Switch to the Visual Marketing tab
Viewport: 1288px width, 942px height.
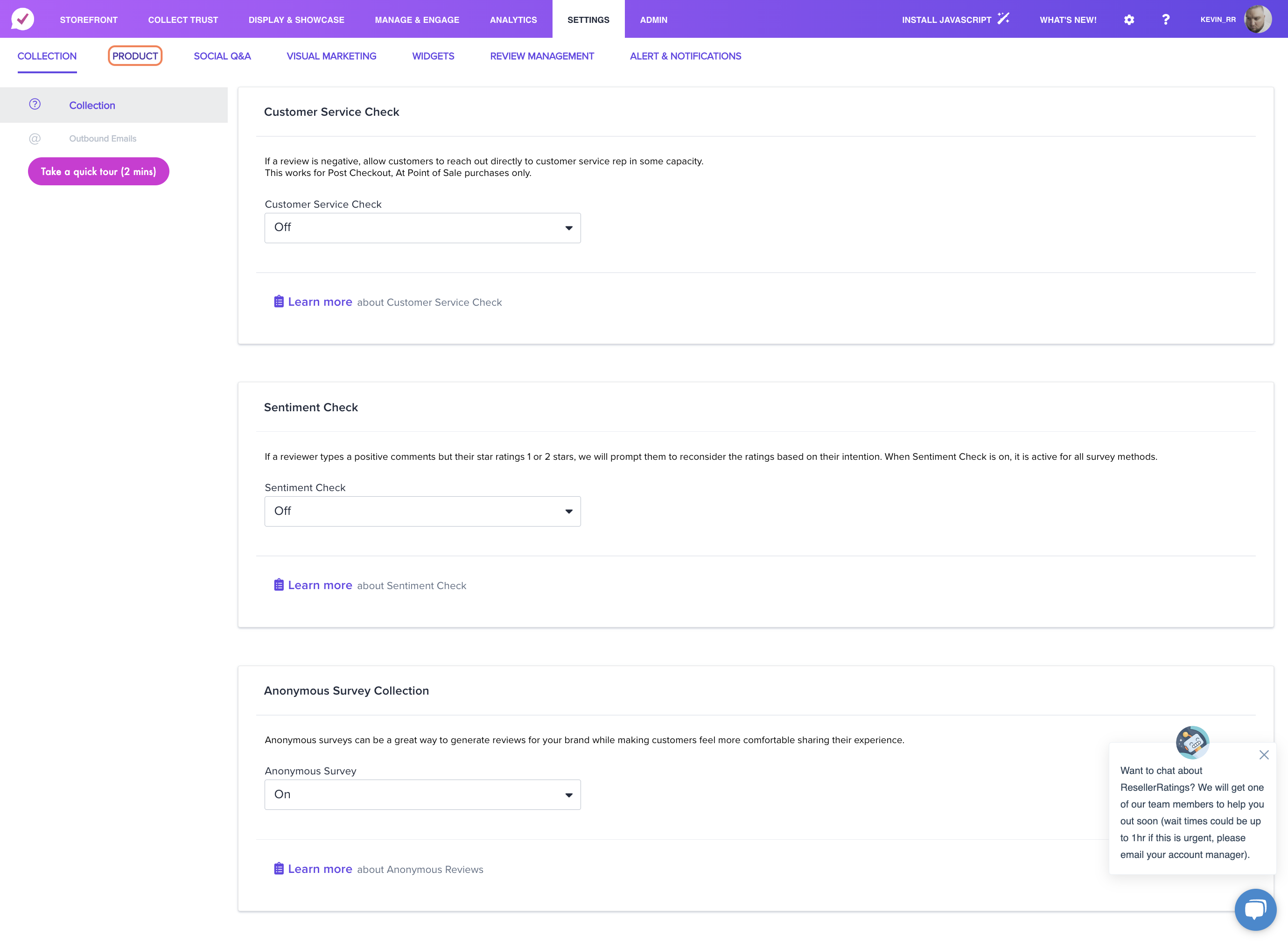click(x=331, y=56)
